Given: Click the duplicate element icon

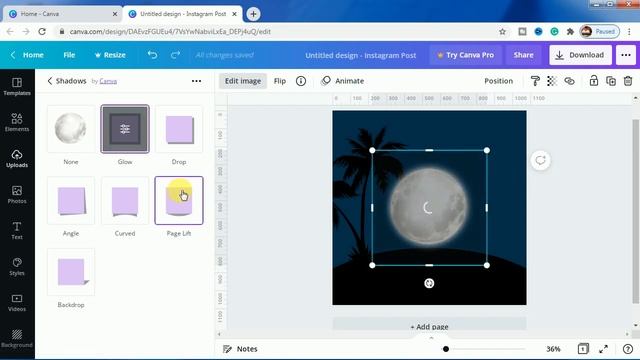Looking at the screenshot, I should click(611, 81).
